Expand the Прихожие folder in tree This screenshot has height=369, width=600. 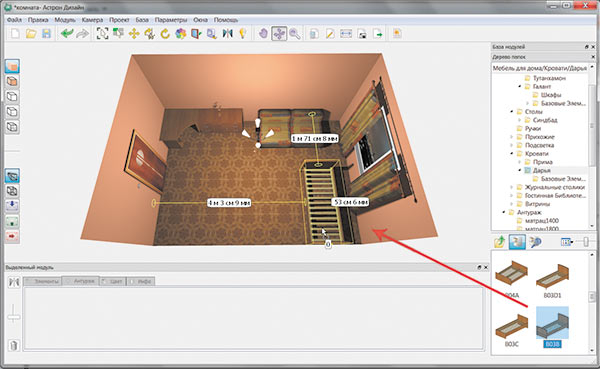(512, 137)
